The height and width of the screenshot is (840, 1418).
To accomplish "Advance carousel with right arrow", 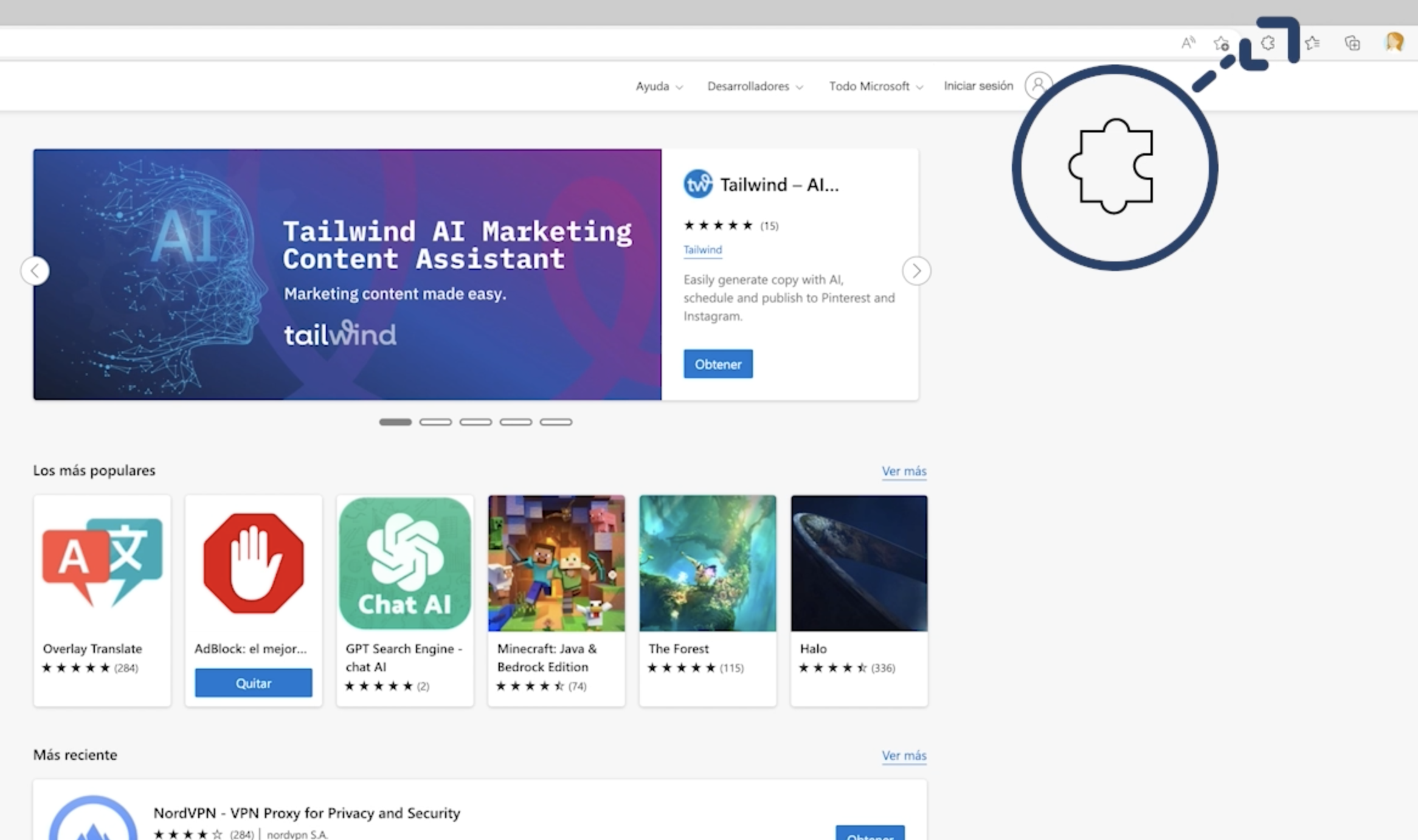I will coord(916,270).
